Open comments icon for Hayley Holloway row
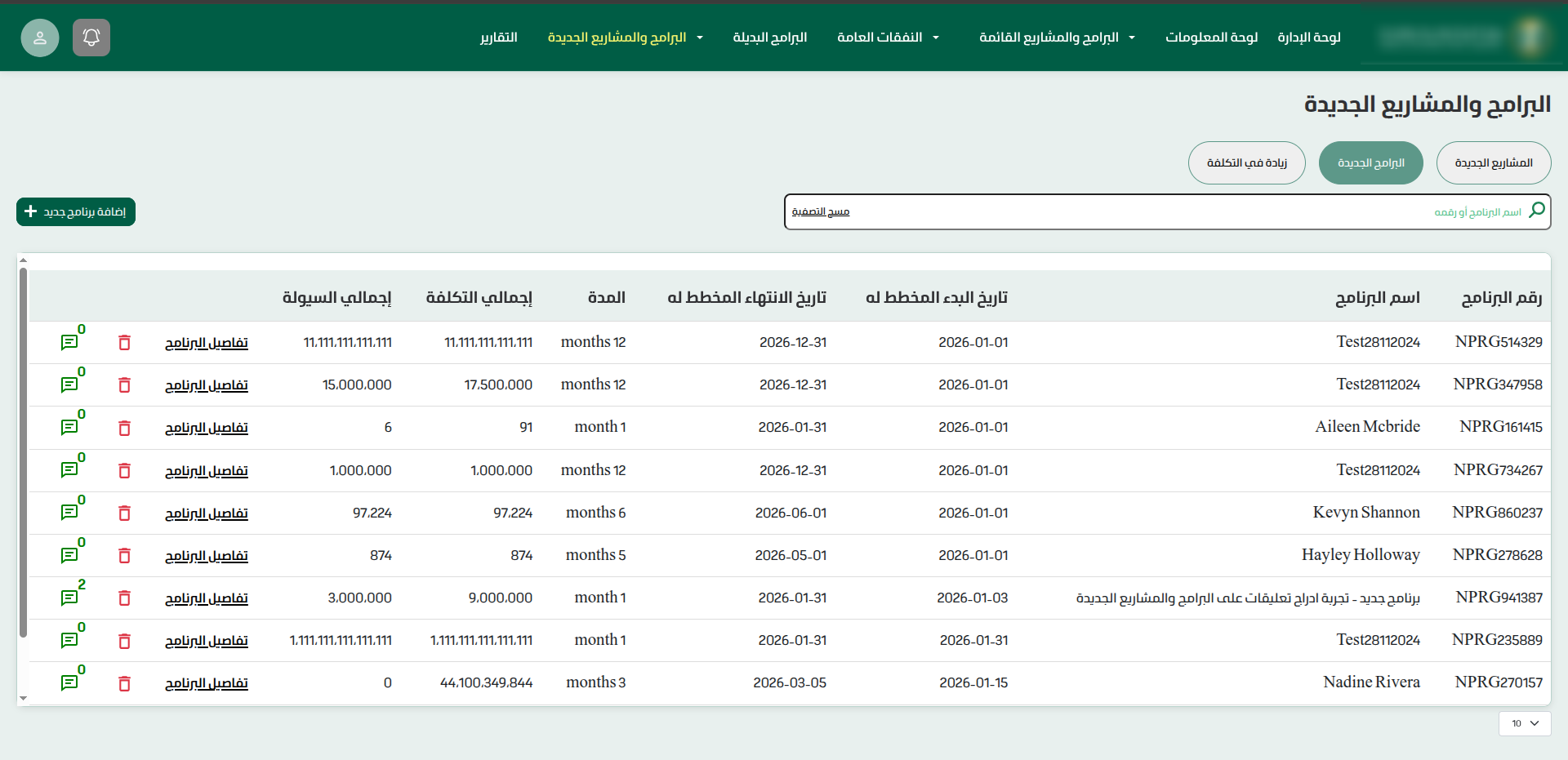 tap(69, 556)
